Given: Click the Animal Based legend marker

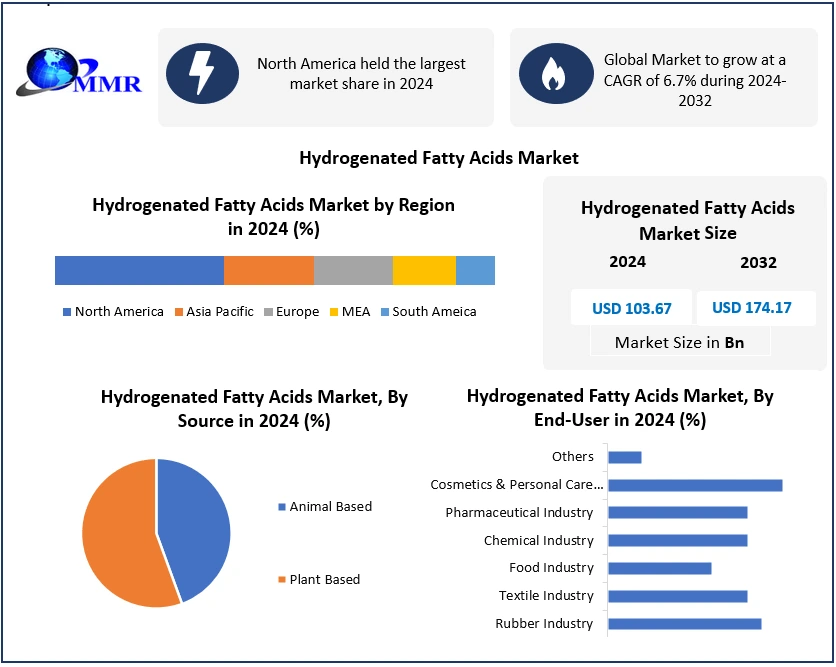Looking at the screenshot, I should pos(281,507).
